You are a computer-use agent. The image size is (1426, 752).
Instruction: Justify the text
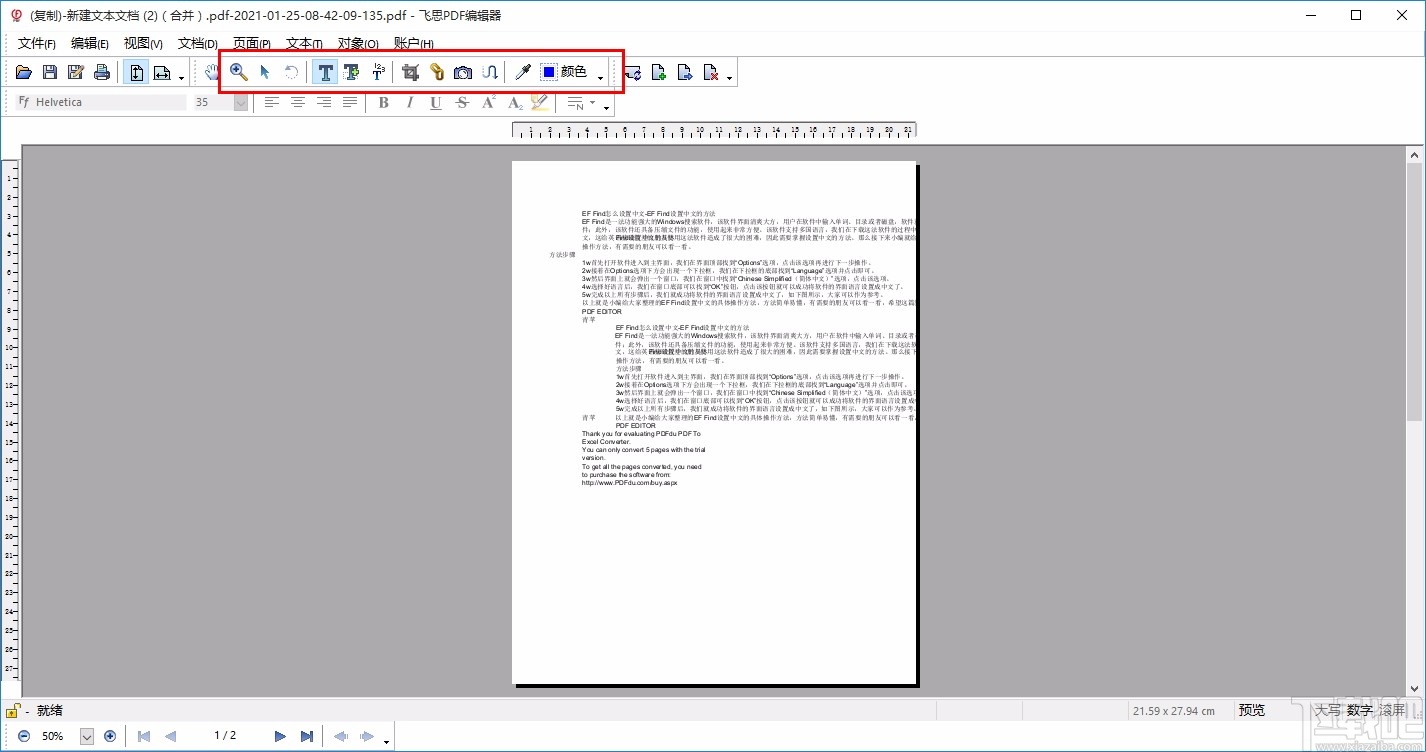tap(349, 102)
